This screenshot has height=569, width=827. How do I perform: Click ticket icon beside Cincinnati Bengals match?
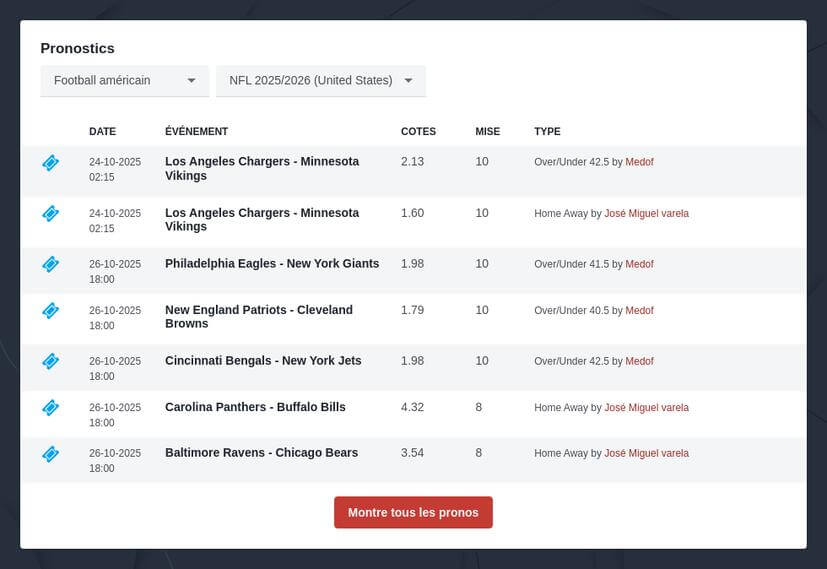50,361
